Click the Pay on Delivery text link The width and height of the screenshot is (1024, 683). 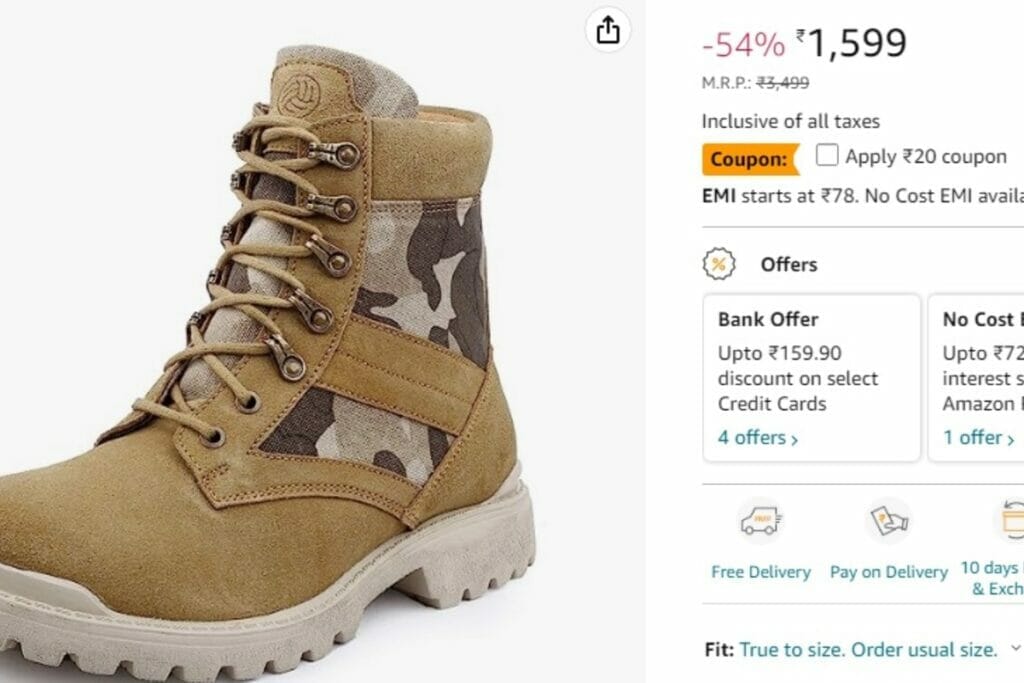888,572
